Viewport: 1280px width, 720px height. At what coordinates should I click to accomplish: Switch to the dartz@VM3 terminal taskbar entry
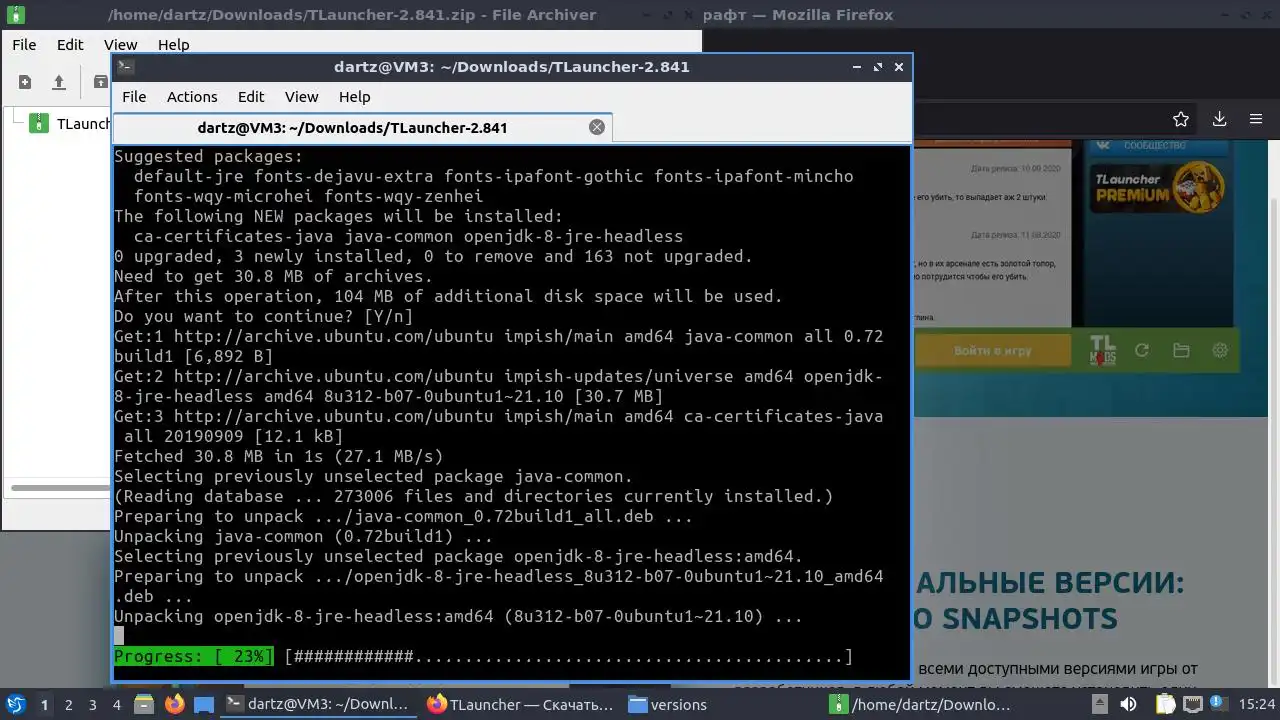(318, 705)
